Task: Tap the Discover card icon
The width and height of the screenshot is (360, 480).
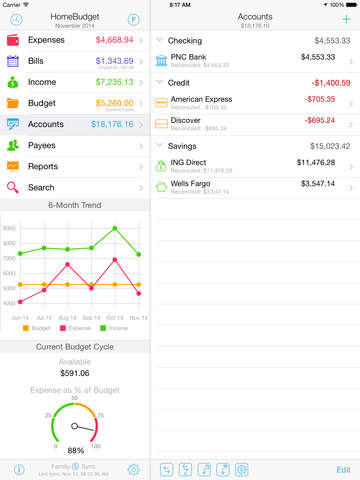Action: pos(161,124)
